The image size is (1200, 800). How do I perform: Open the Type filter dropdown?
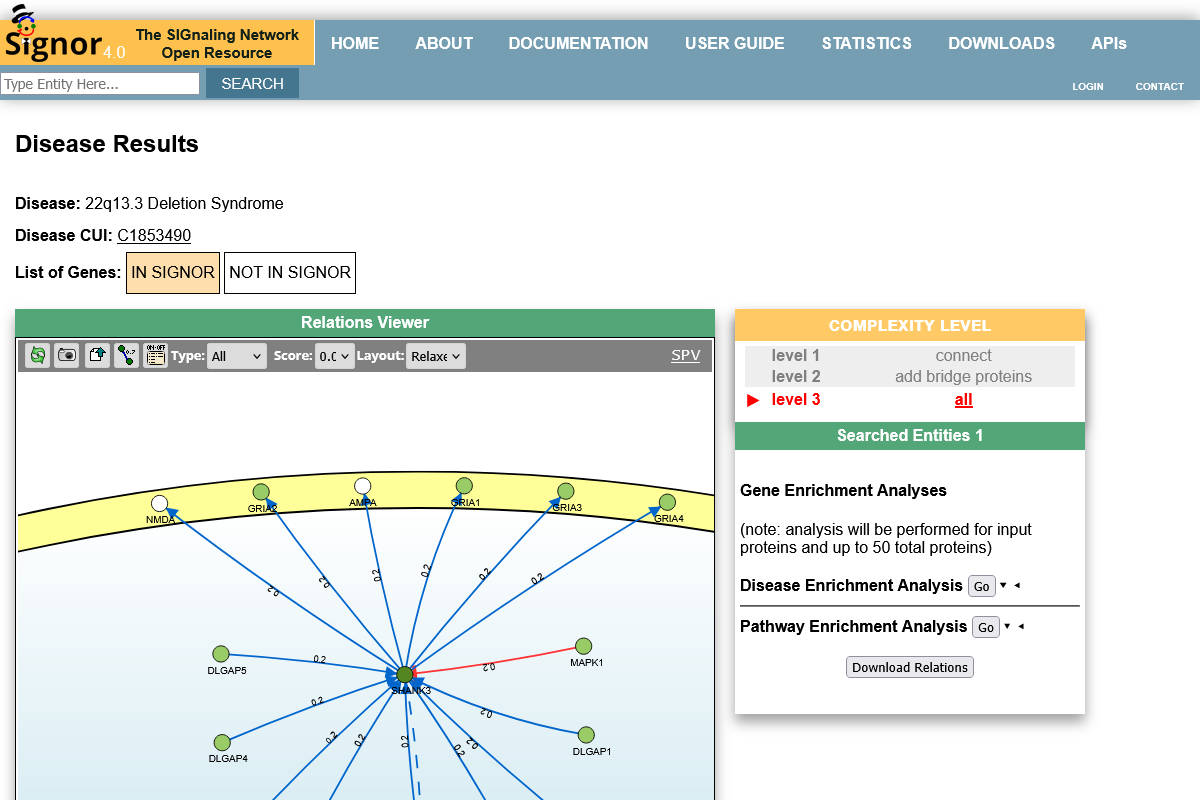[236, 355]
